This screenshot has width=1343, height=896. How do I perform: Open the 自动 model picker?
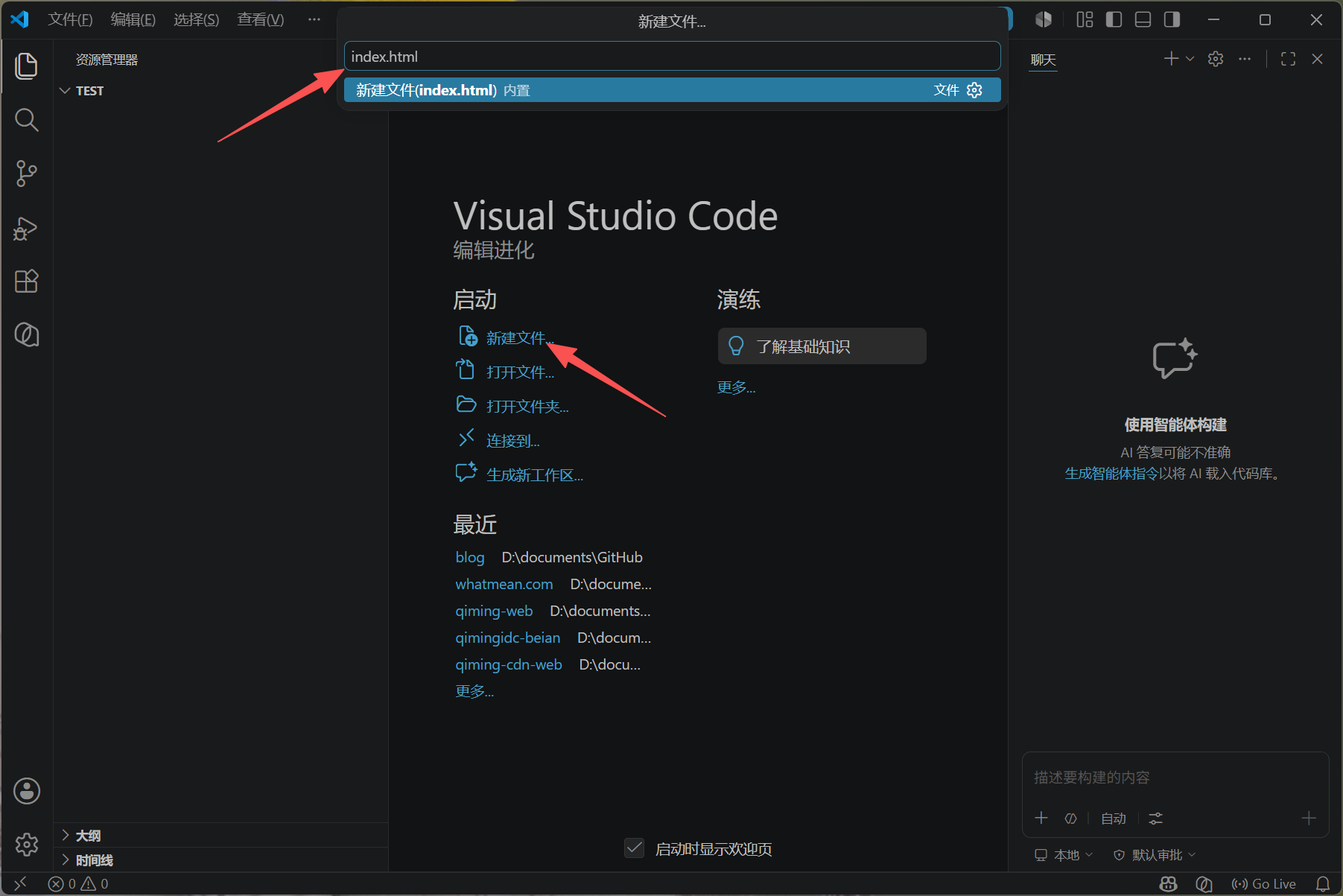pos(1114,819)
